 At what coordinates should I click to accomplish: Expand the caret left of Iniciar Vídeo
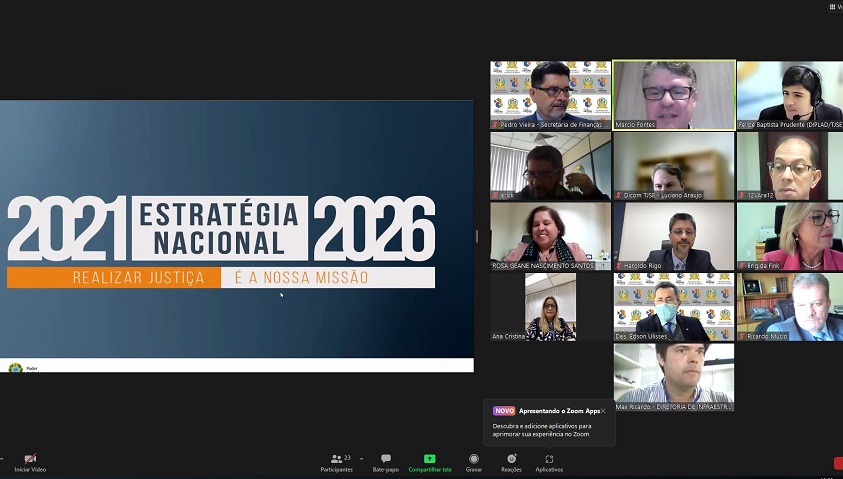2,459
